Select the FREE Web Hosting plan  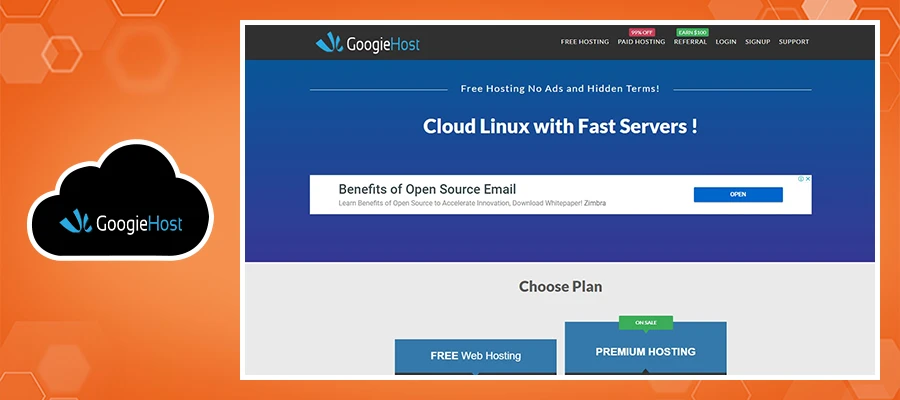[x=475, y=356]
